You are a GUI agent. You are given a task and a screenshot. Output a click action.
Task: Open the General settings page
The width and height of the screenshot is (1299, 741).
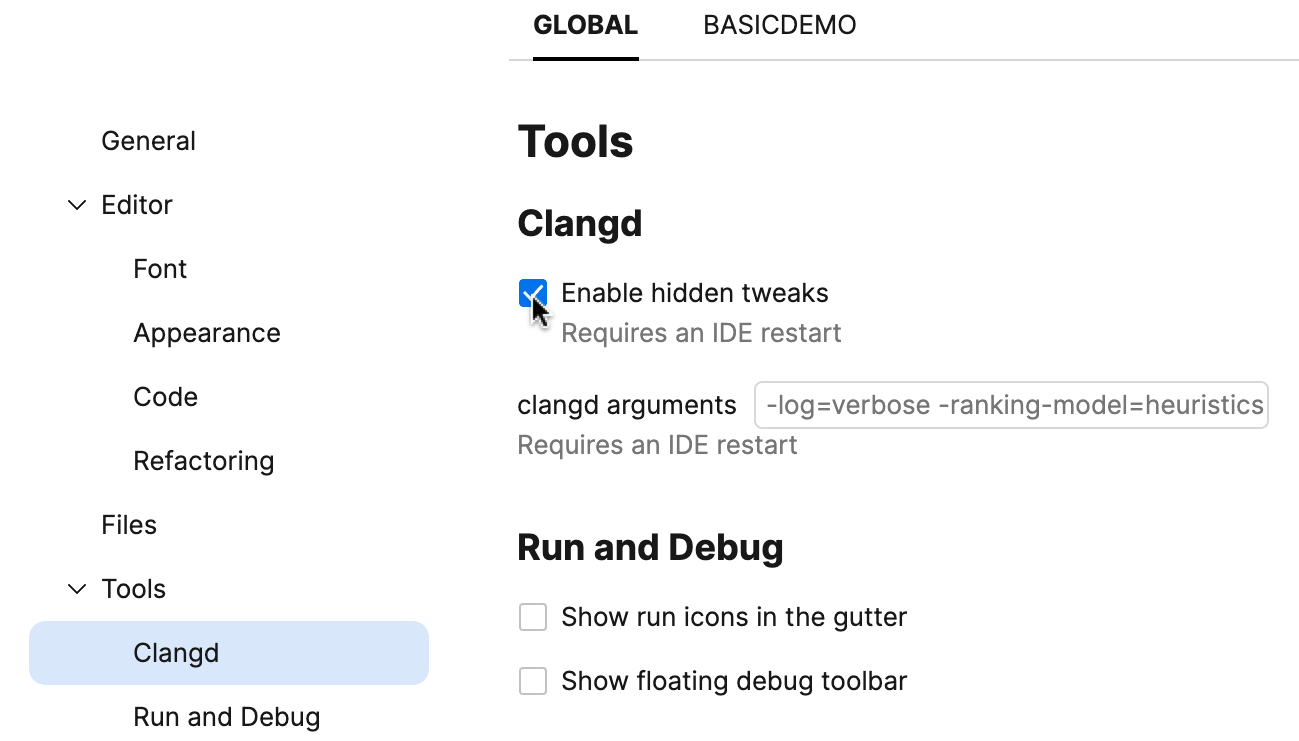point(148,141)
